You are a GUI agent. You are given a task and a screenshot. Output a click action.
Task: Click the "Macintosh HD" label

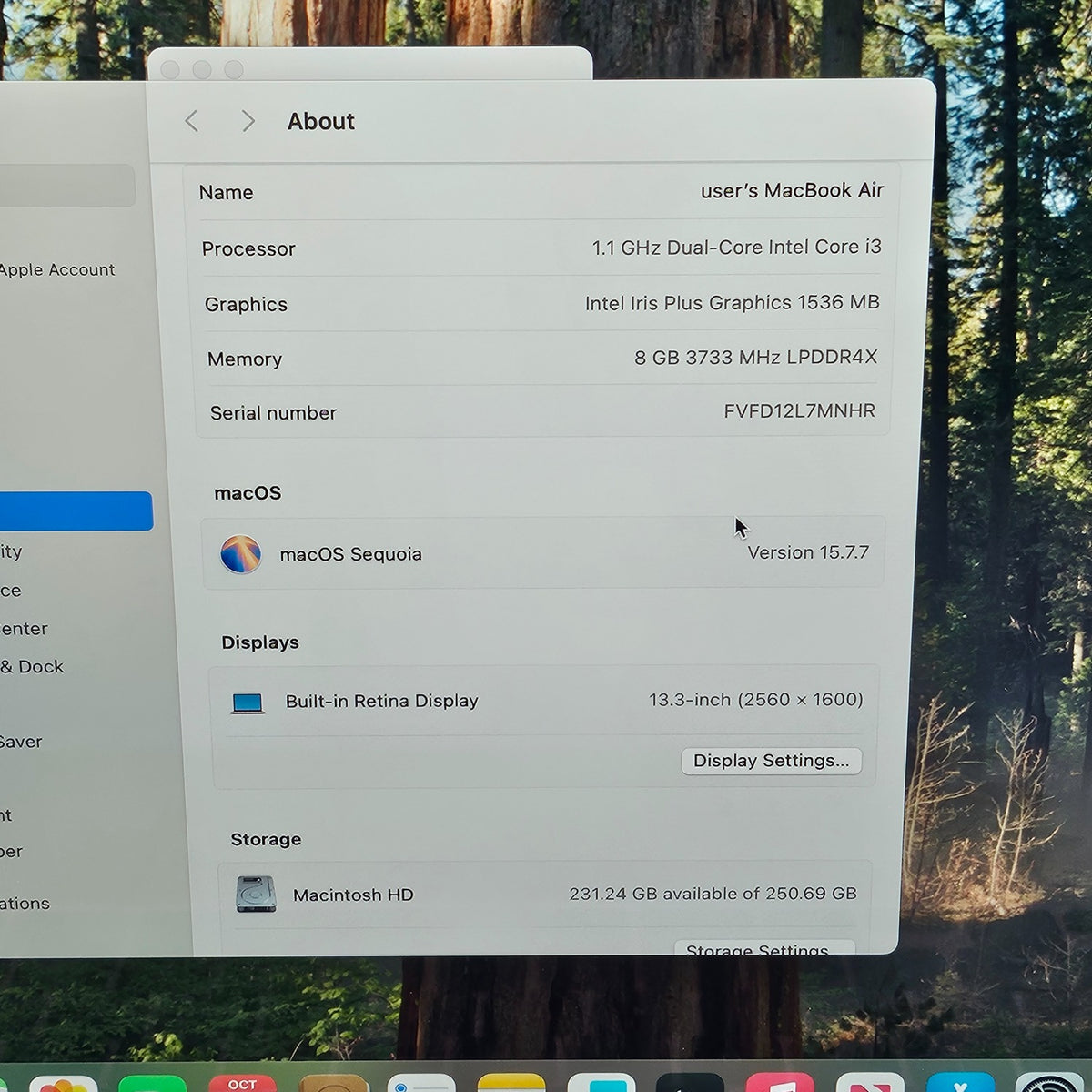[x=353, y=895]
